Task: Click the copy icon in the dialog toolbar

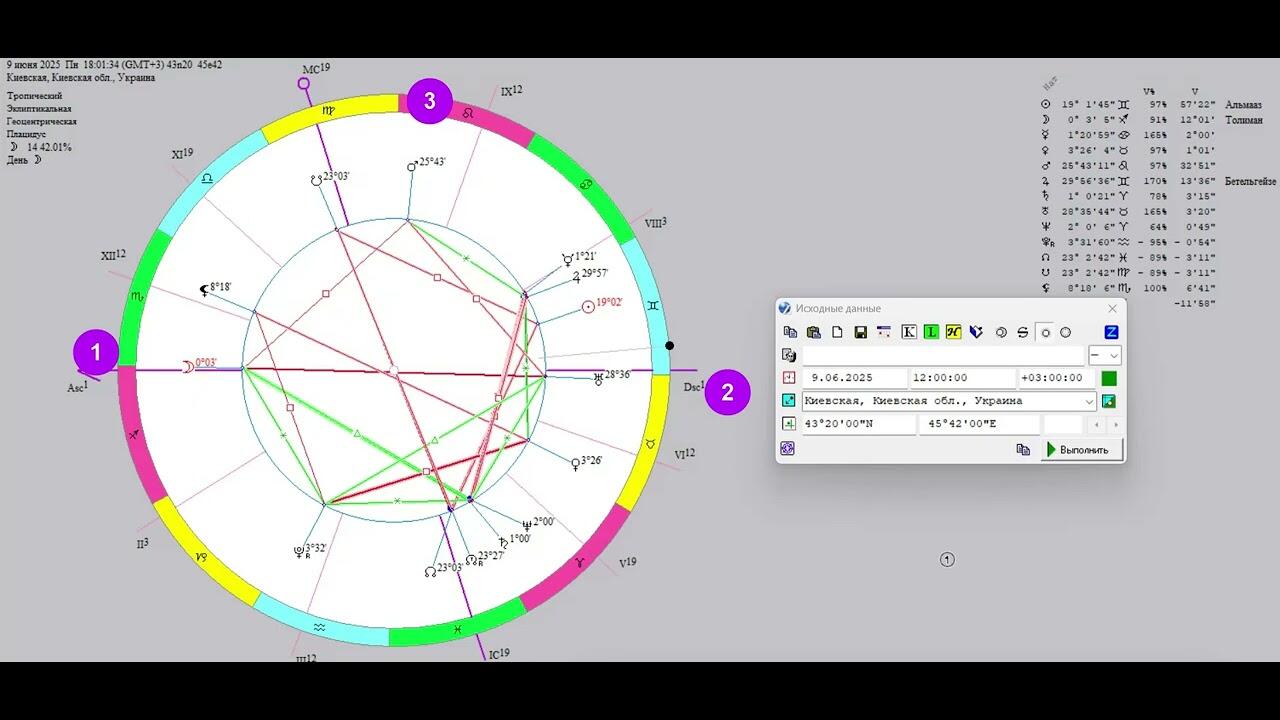Action: 790,332
